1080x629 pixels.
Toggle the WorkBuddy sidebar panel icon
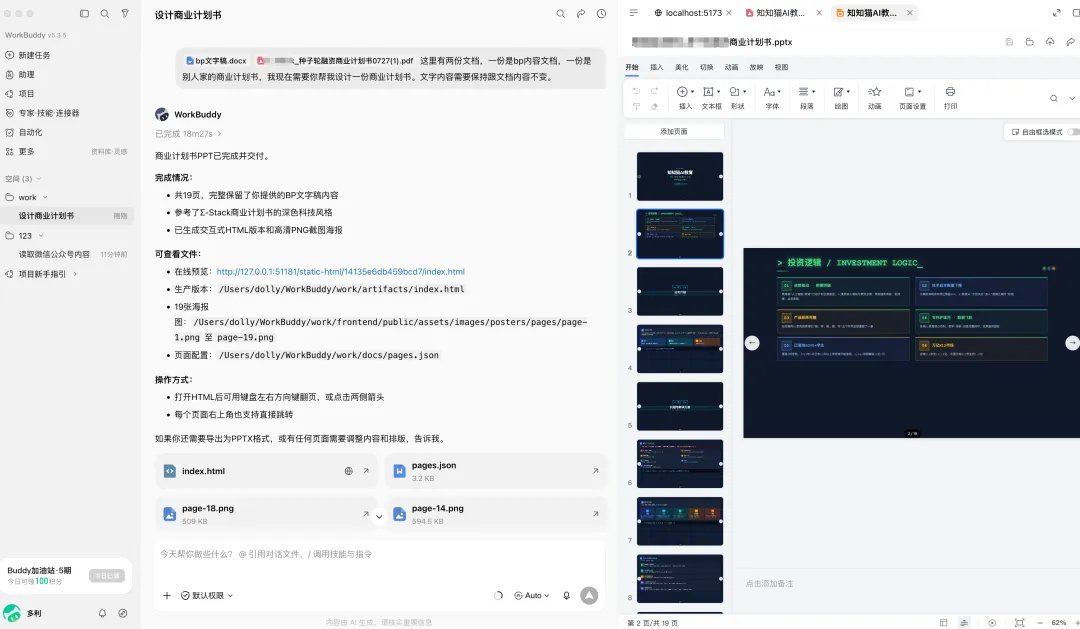pyautogui.click(x=84, y=13)
